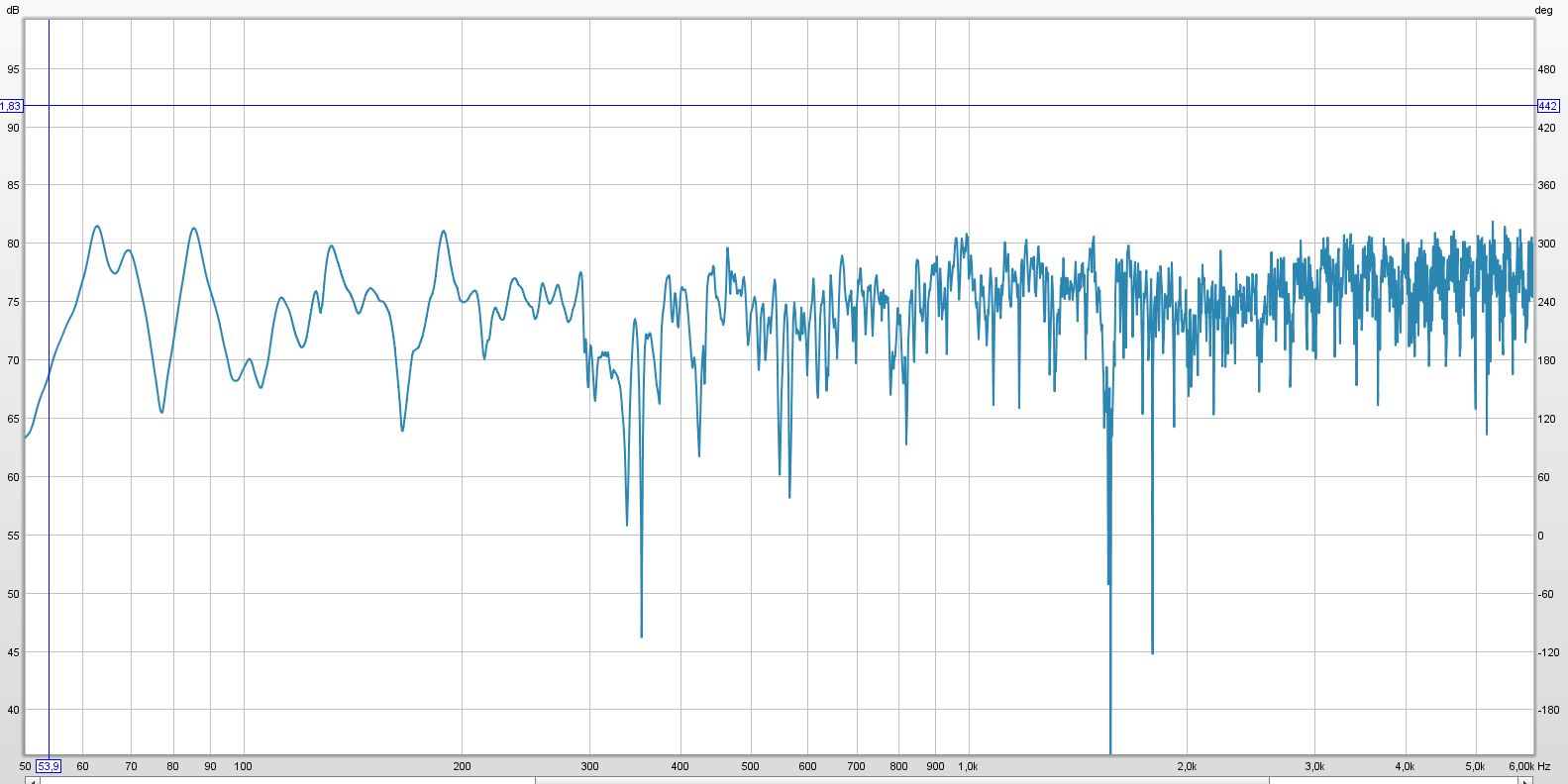Click the 120 label on the degree axis
The width and height of the screenshot is (1568, 784).
tap(1546, 419)
